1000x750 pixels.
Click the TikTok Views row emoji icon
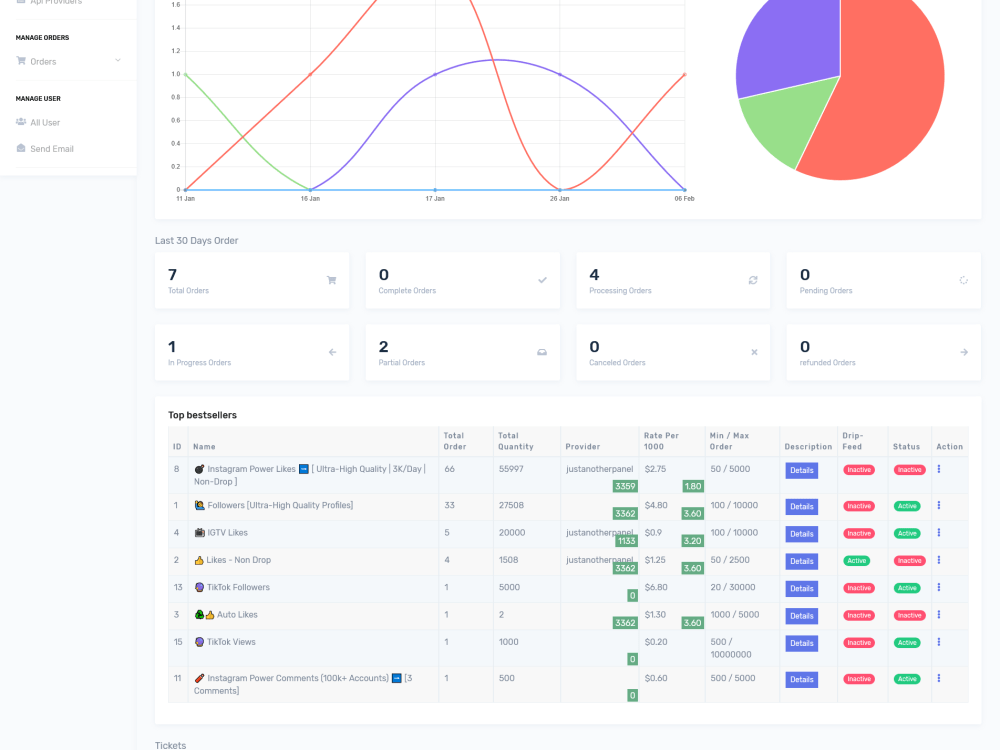tap(199, 642)
